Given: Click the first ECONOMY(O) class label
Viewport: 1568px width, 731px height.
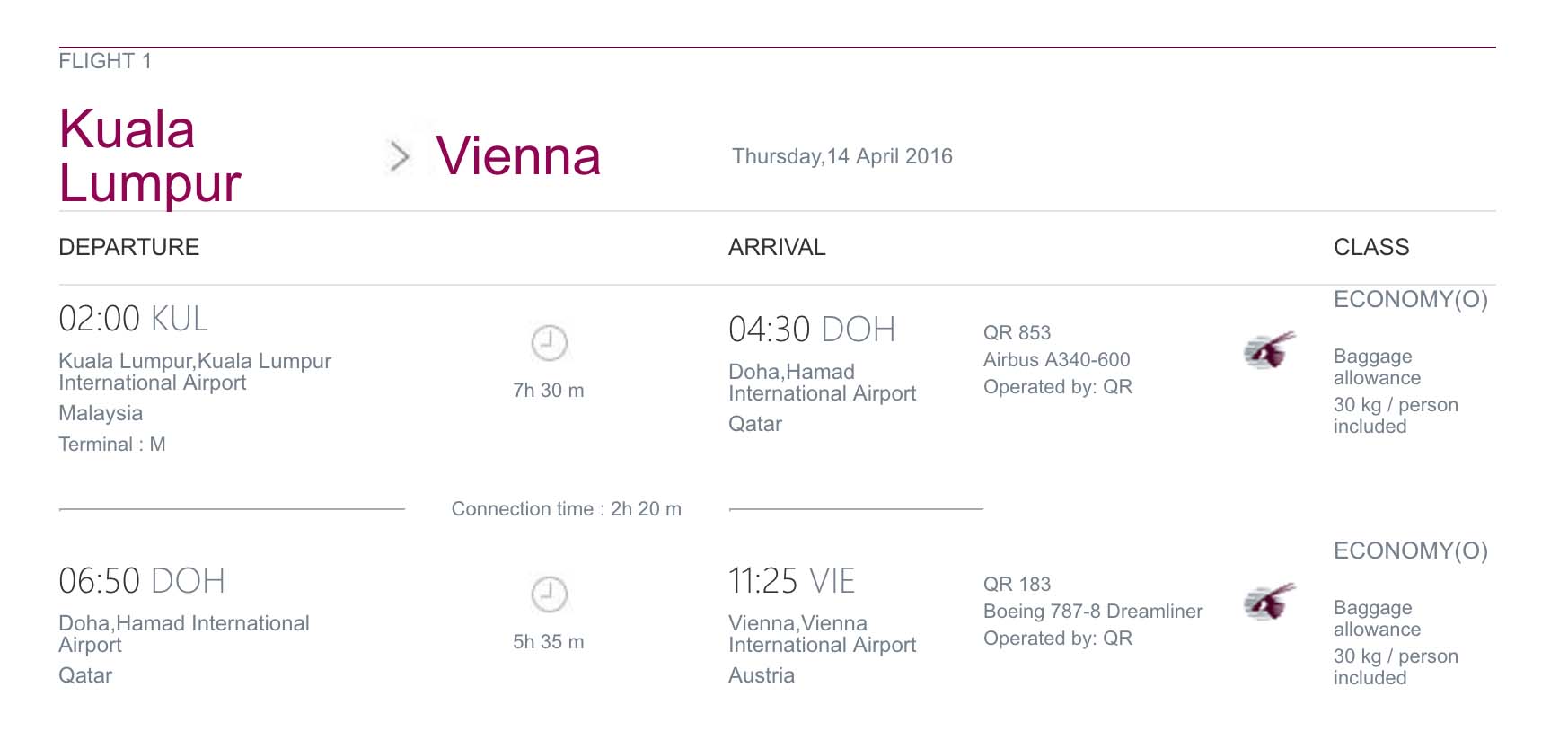Looking at the screenshot, I should click(1411, 299).
